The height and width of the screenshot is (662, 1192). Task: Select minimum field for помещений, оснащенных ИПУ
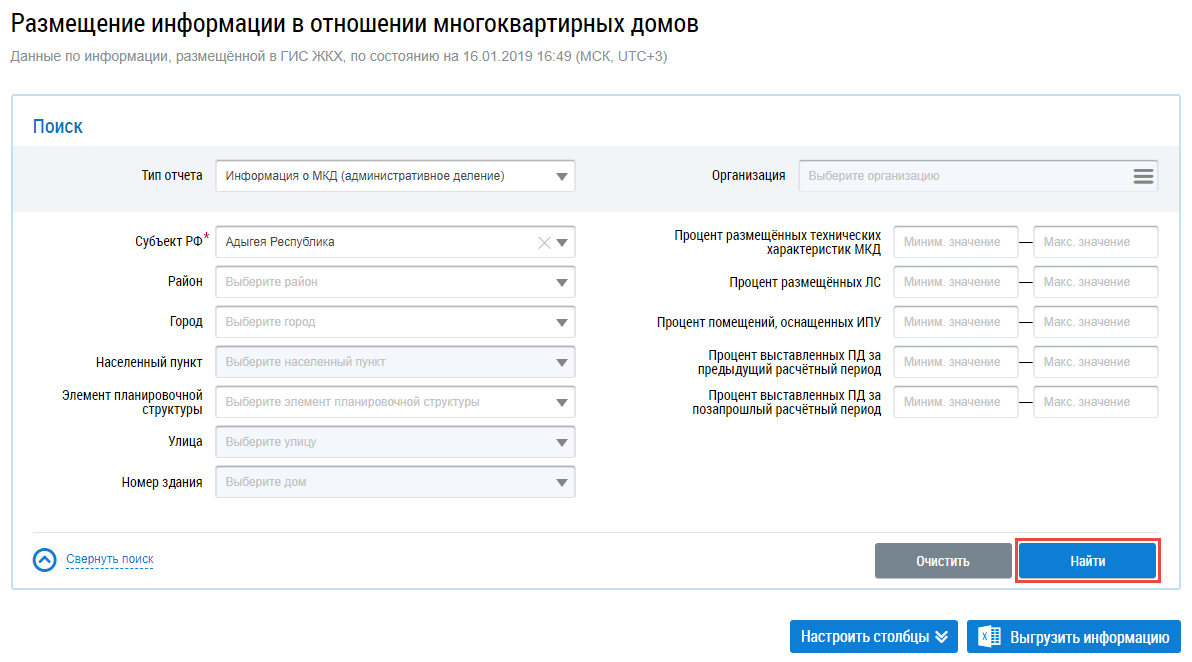[955, 322]
